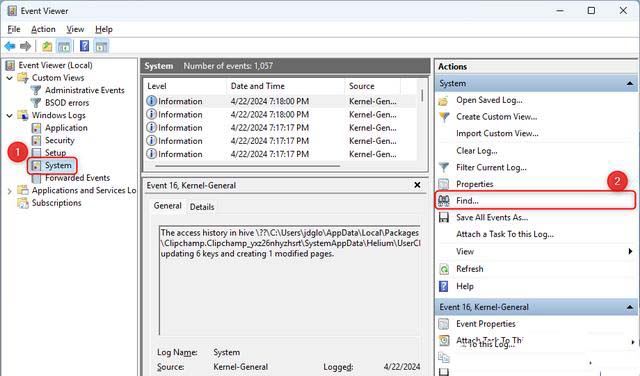Click Clear Log action
Screen dimensions: 640x376
coord(477,151)
